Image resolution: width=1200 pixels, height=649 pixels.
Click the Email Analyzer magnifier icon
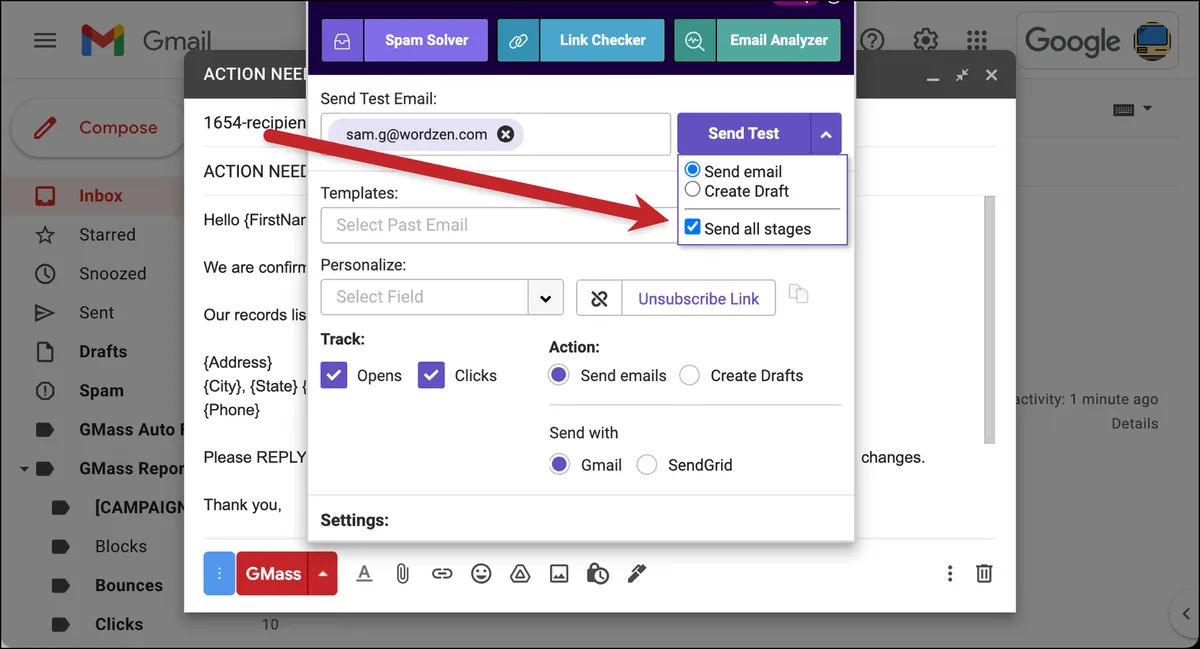695,41
